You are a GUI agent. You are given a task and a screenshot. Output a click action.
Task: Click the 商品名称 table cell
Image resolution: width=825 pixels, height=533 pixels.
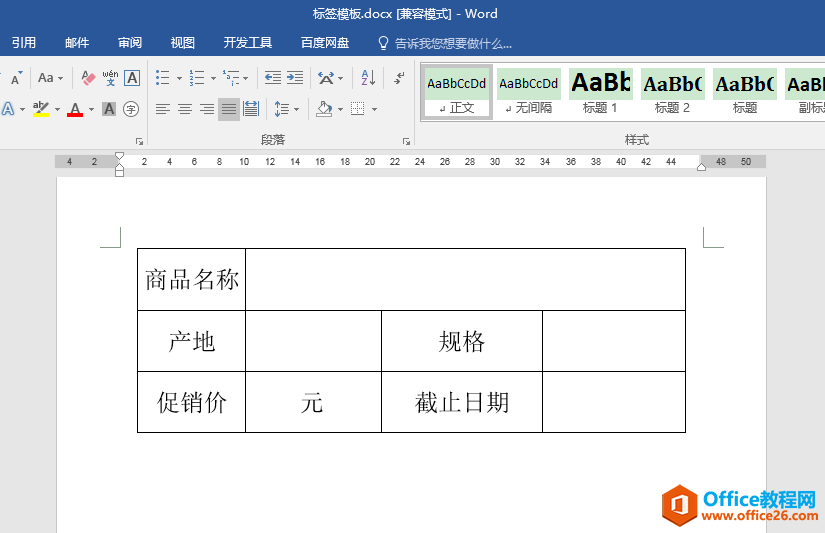[192, 279]
